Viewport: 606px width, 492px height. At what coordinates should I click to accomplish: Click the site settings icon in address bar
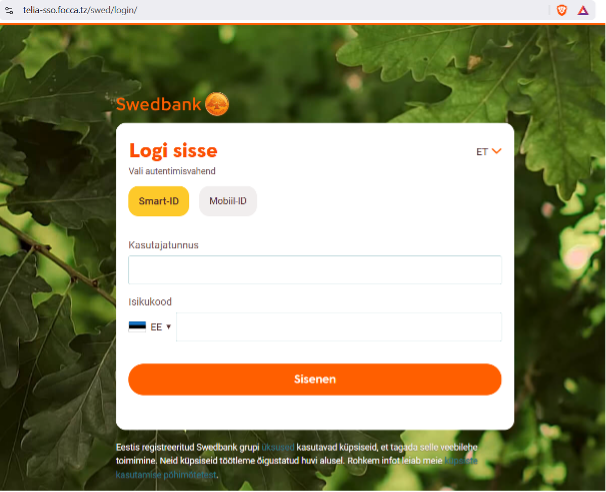point(9,10)
